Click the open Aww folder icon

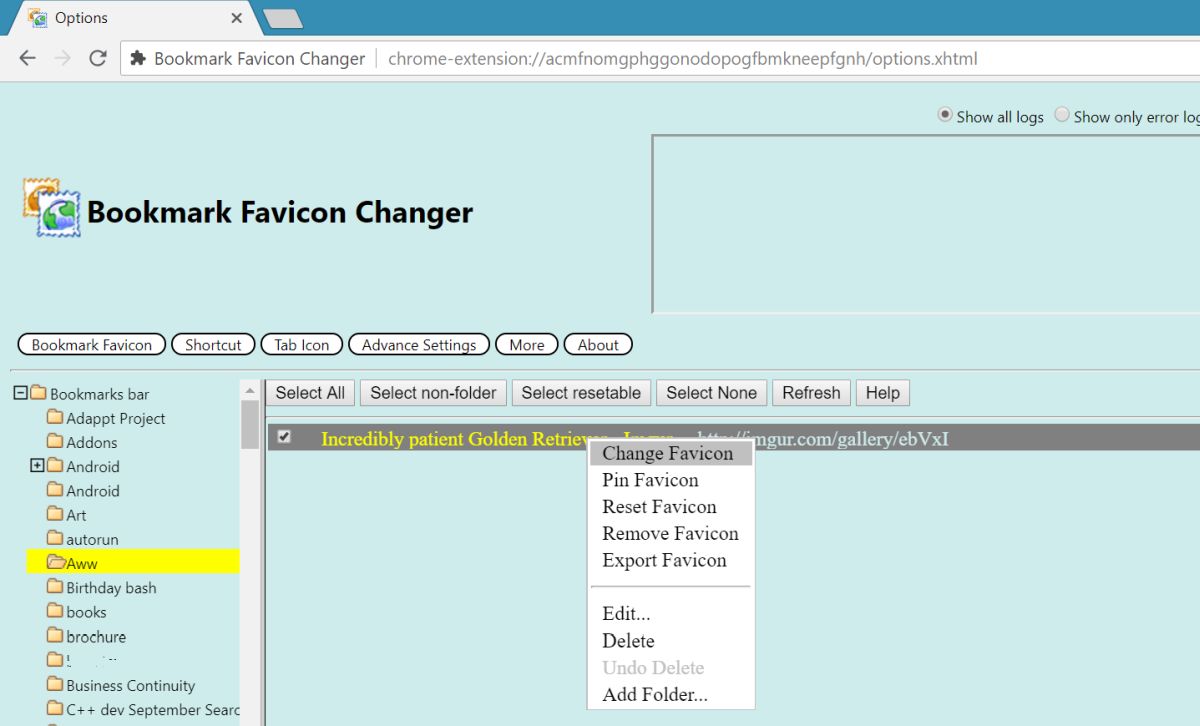click(x=56, y=562)
